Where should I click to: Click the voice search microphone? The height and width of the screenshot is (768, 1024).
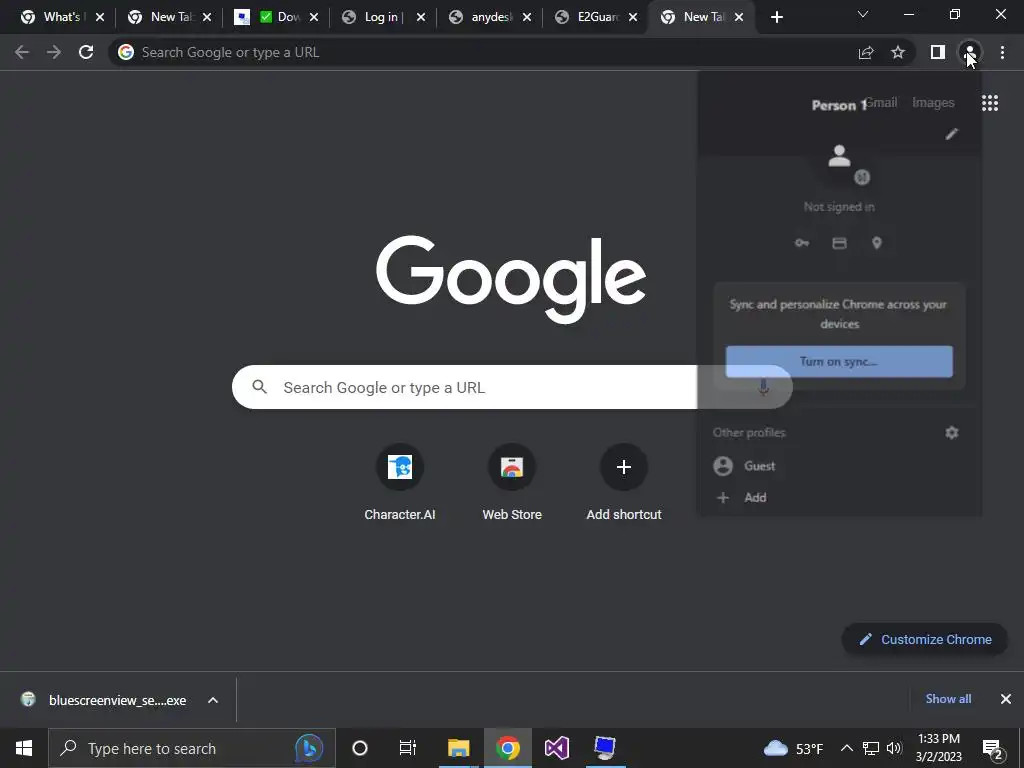pyautogui.click(x=763, y=387)
